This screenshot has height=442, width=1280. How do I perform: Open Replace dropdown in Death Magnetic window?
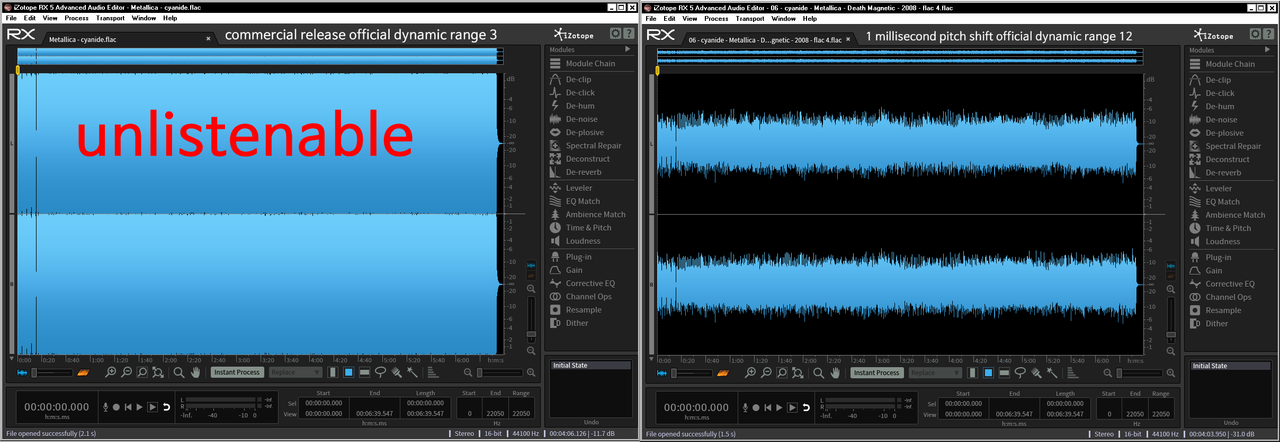click(x=935, y=372)
